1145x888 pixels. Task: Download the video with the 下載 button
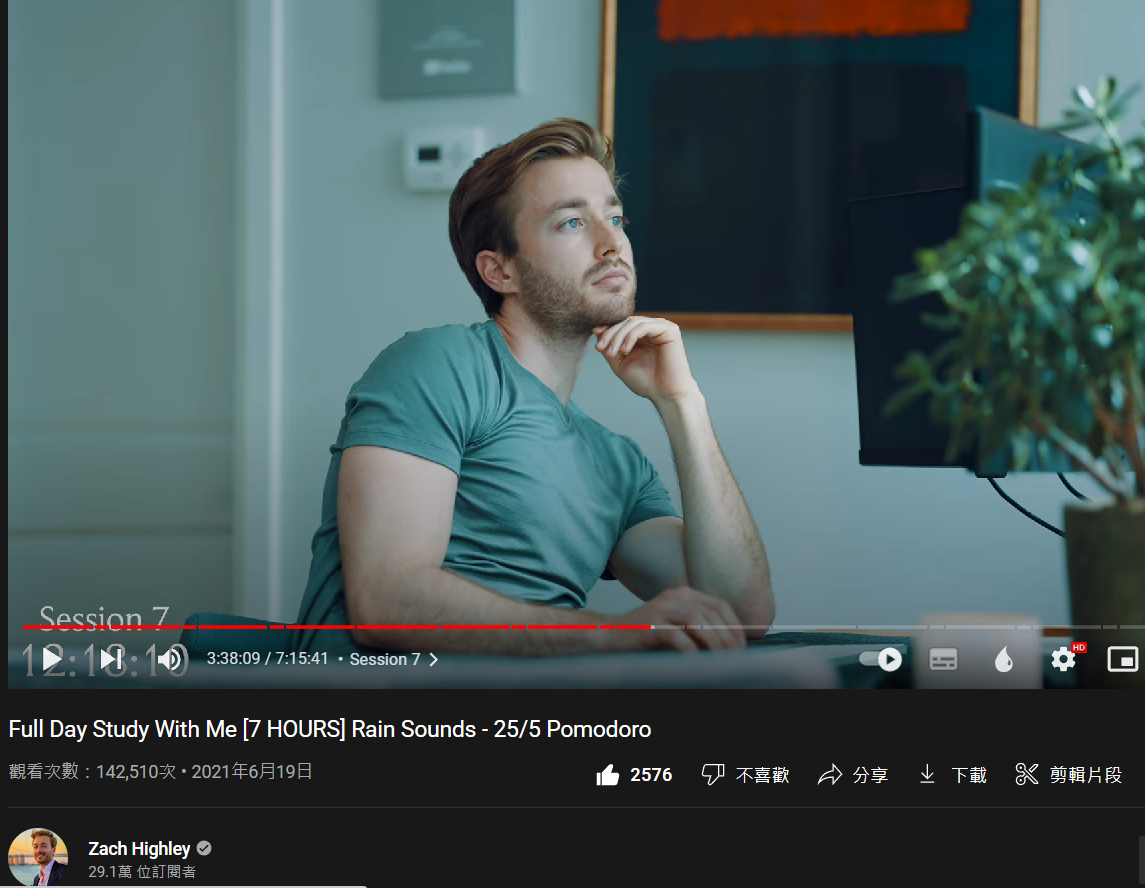pyautogui.click(x=953, y=775)
